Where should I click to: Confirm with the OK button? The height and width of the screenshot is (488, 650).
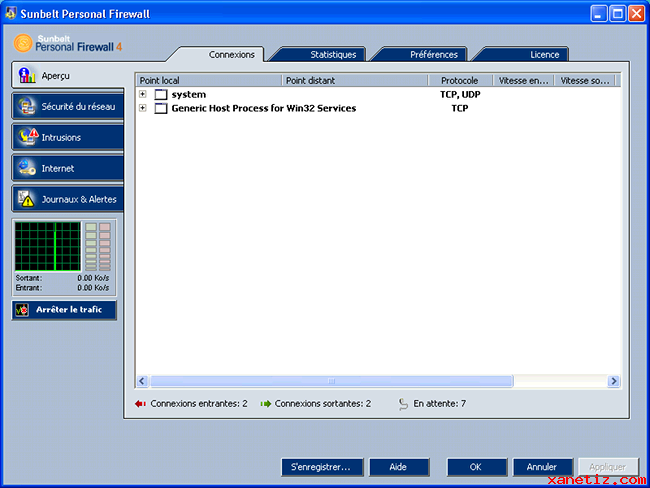pos(476,467)
